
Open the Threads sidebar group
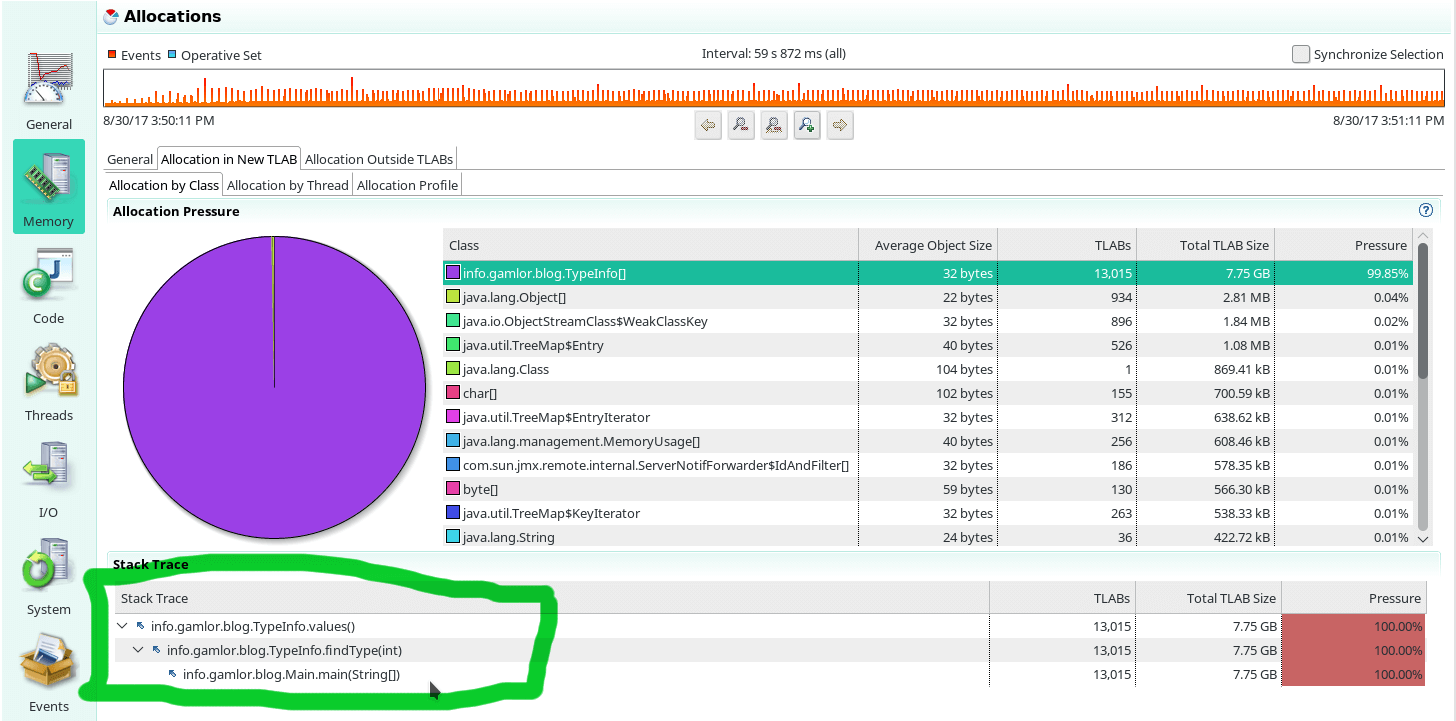[48, 382]
